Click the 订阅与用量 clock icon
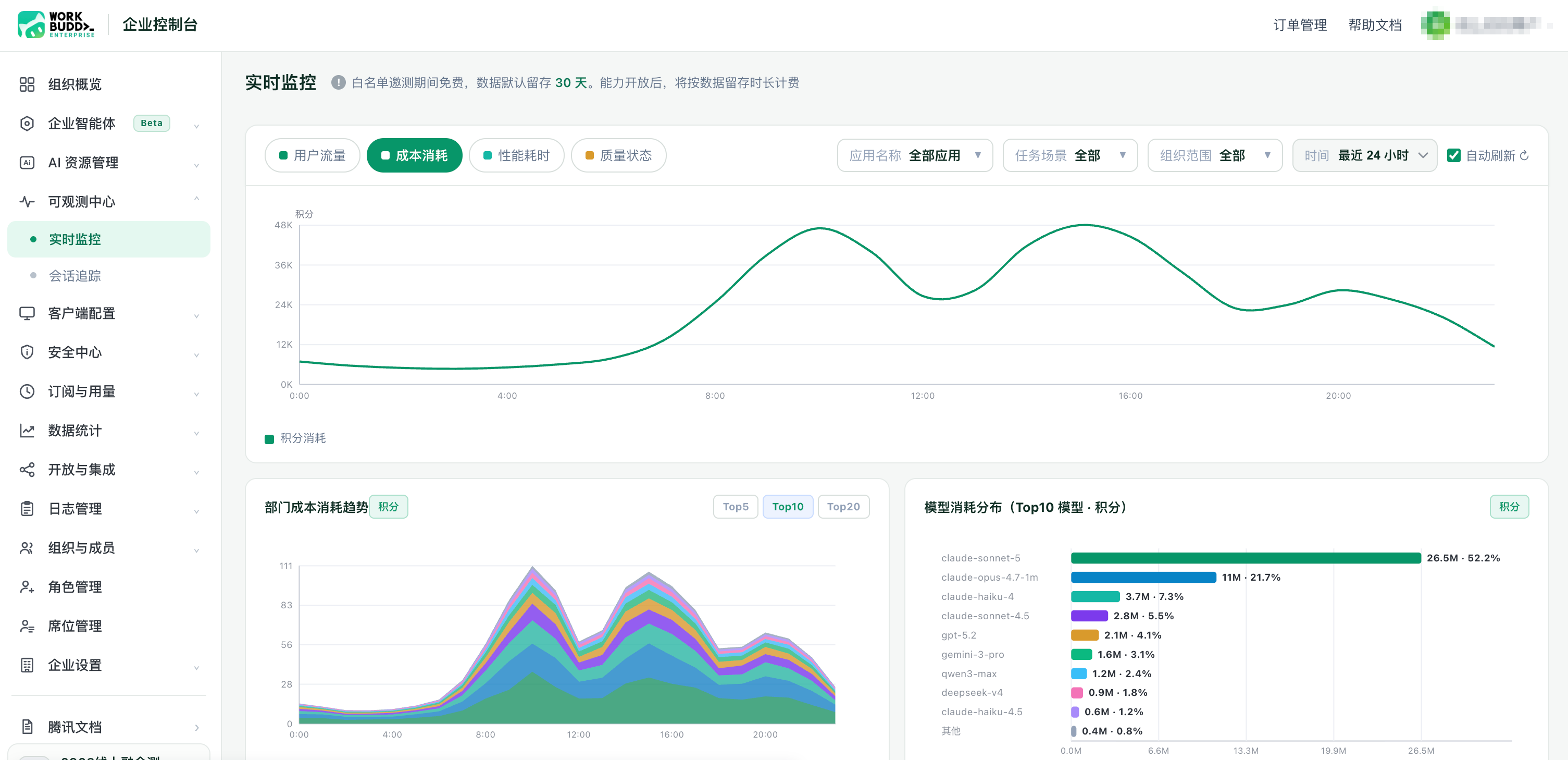 27,391
